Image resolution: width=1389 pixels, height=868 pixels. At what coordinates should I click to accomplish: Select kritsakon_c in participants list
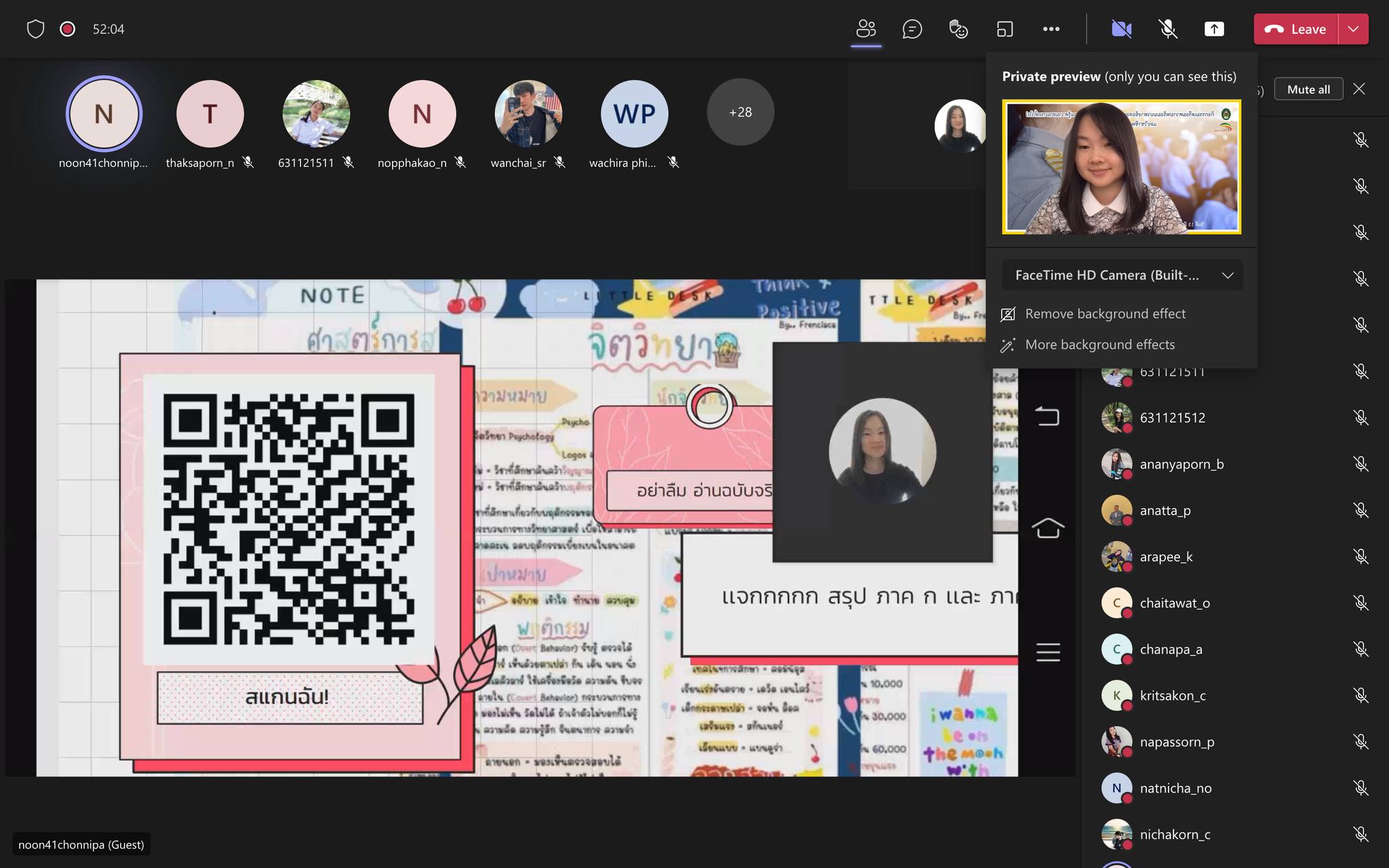click(1173, 696)
